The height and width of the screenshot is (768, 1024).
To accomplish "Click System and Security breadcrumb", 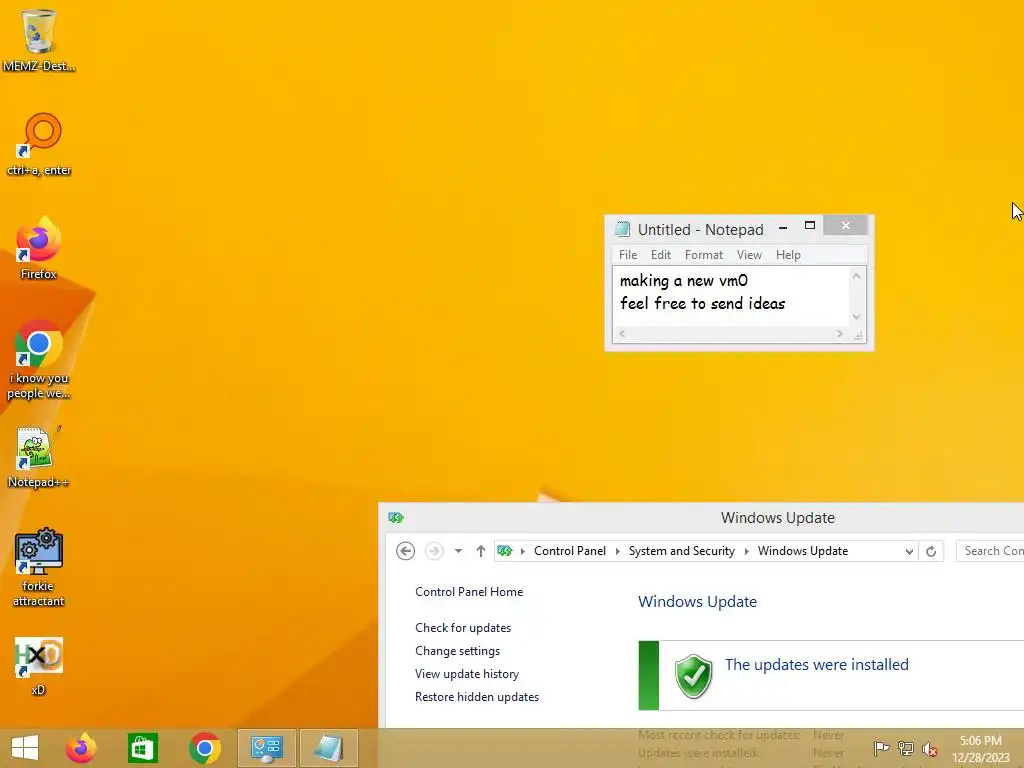I will click(x=682, y=551).
